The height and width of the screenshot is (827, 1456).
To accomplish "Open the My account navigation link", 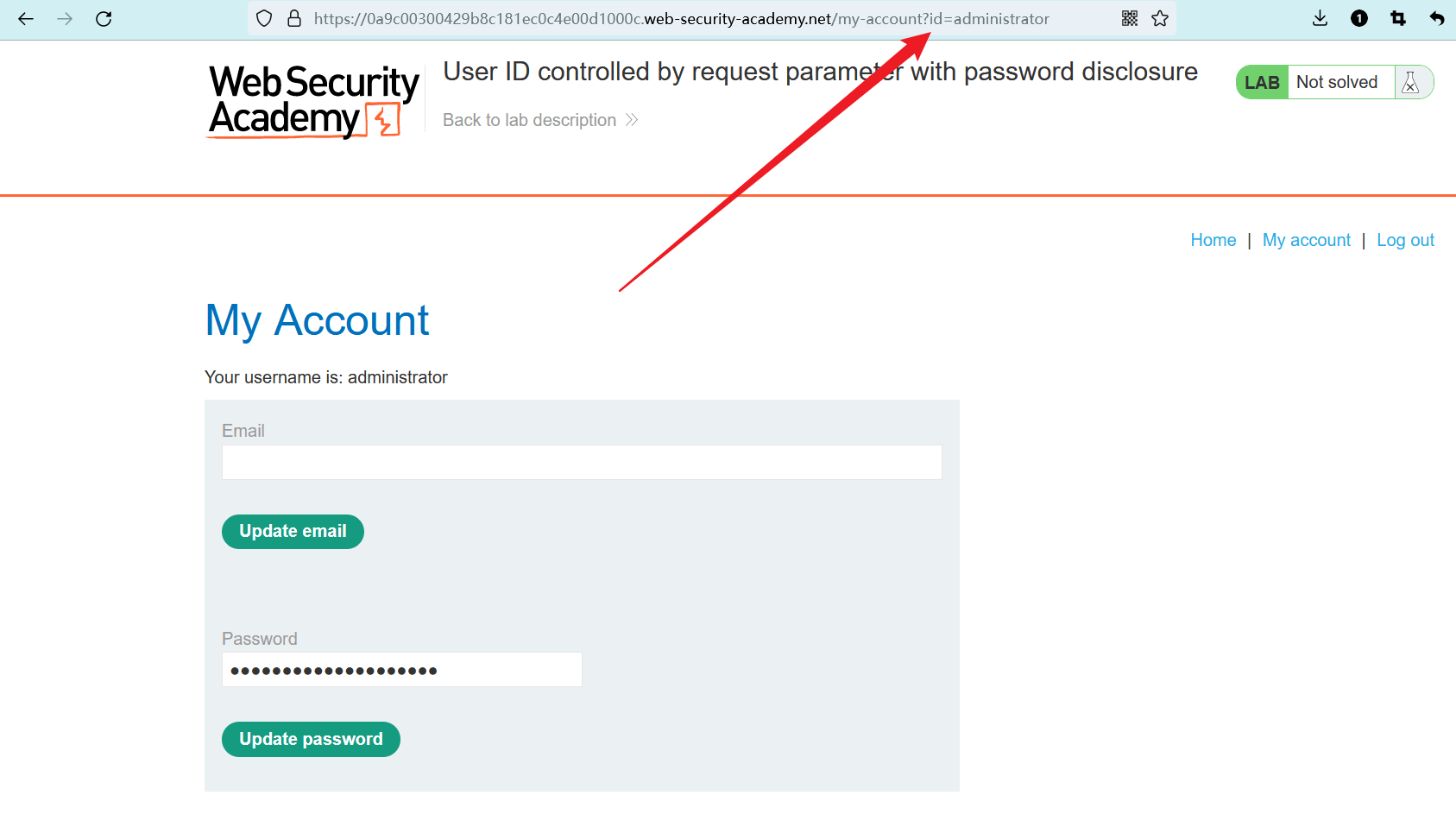I will pyautogui.click(x=1306, y=240).
